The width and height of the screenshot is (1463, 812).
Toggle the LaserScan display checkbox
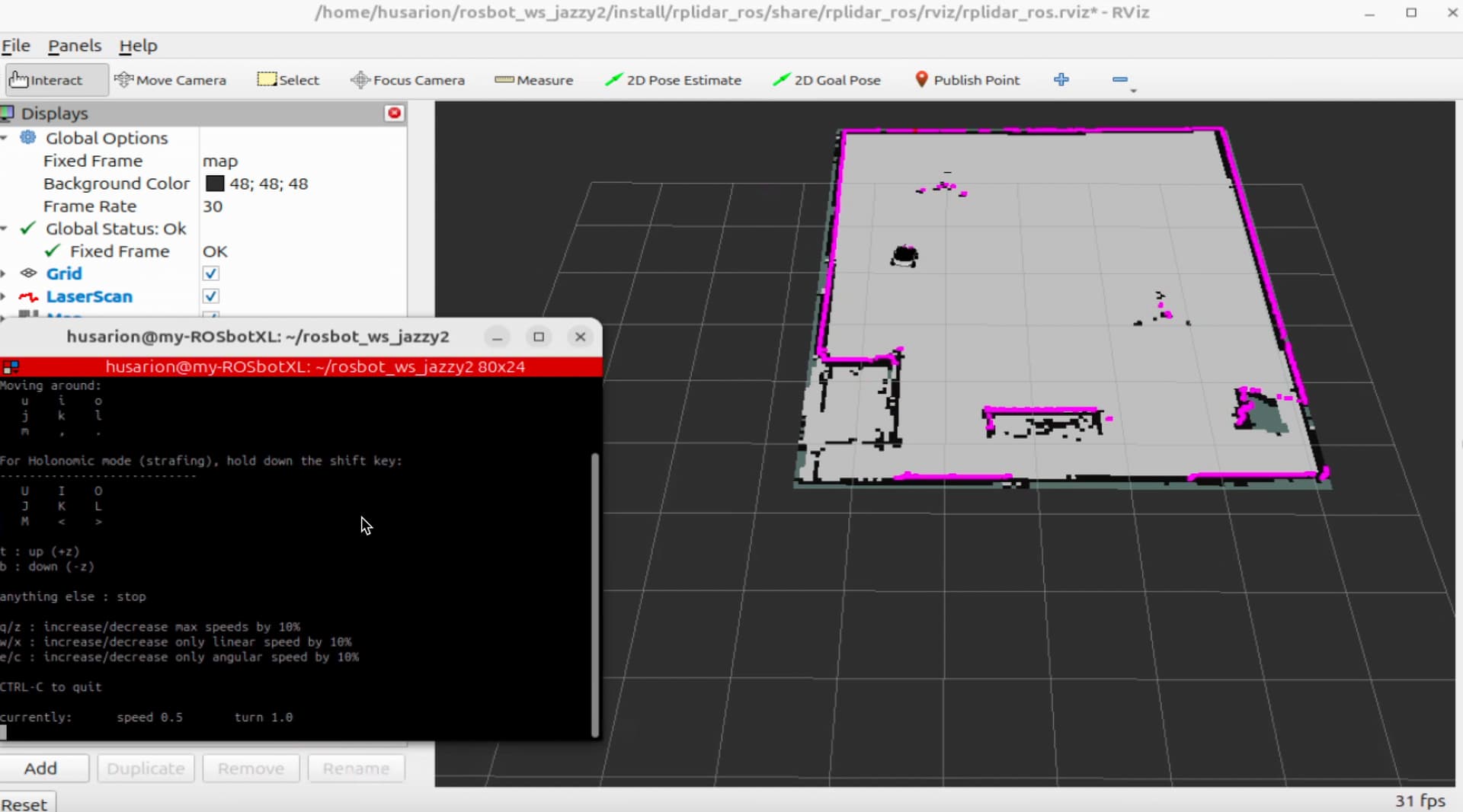tap(211, 296)
